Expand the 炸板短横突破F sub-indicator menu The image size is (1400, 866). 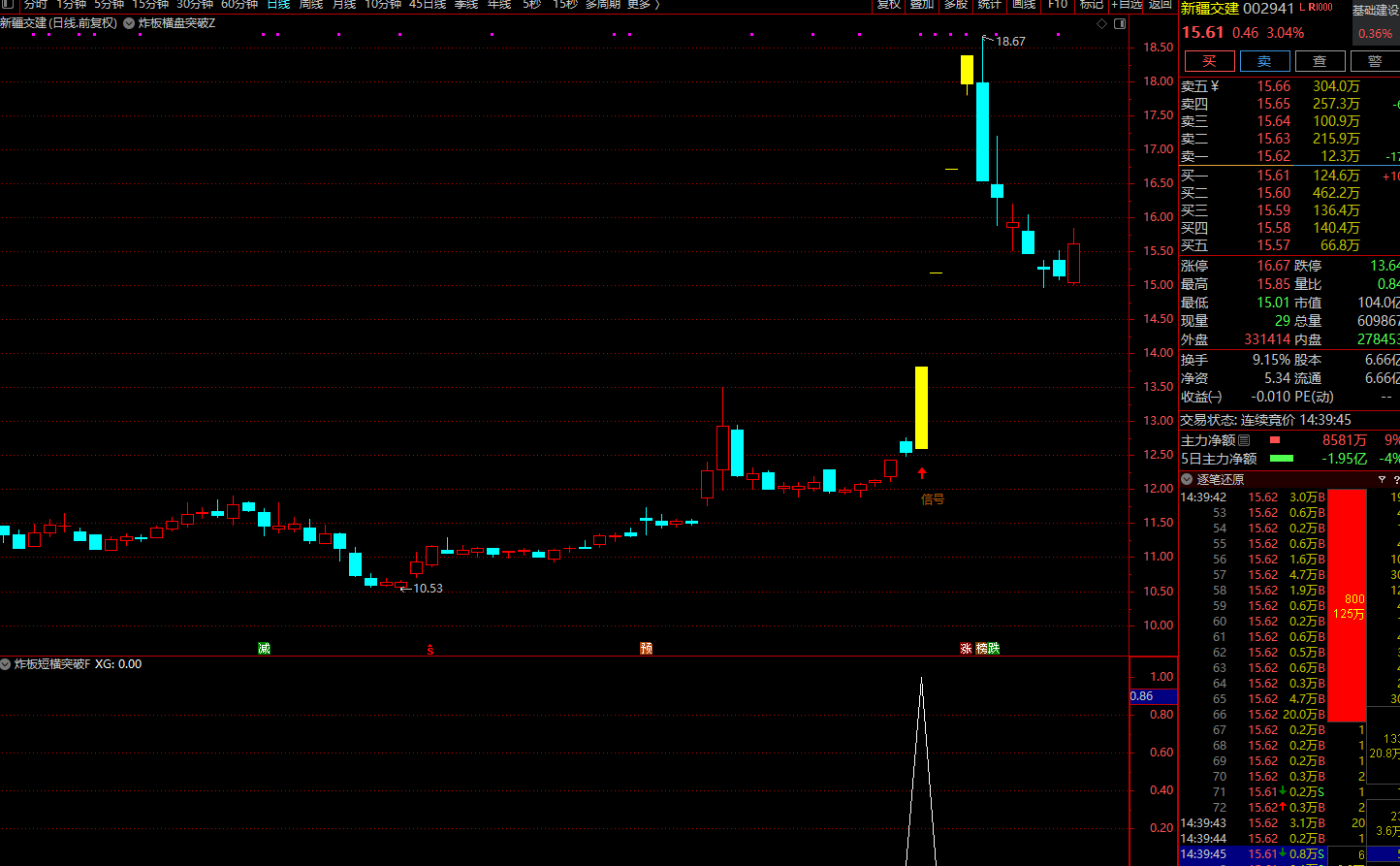pyautogui.click(x=6, y=664)
